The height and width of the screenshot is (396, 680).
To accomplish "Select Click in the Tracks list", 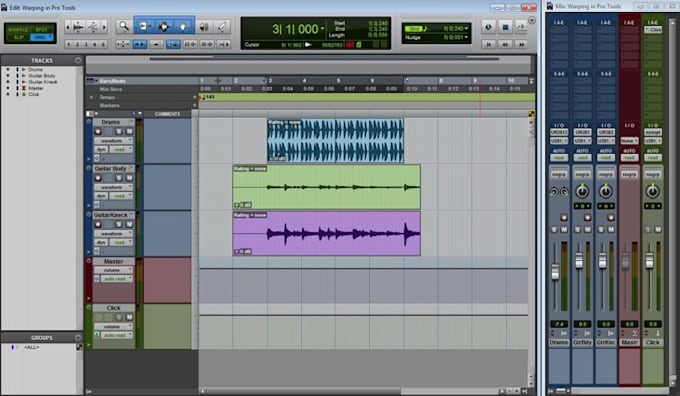I will click(x=34, y=94).
